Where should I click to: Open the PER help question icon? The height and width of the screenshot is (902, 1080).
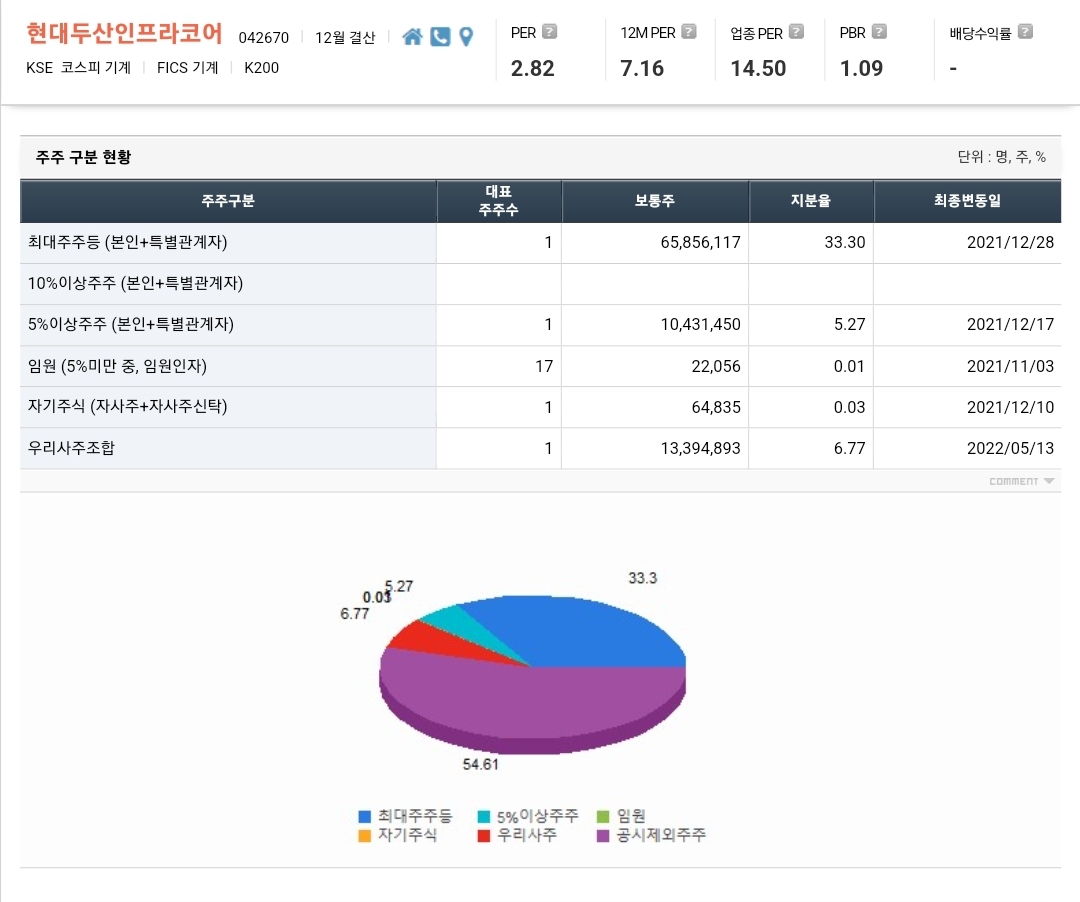coord(550,32)
